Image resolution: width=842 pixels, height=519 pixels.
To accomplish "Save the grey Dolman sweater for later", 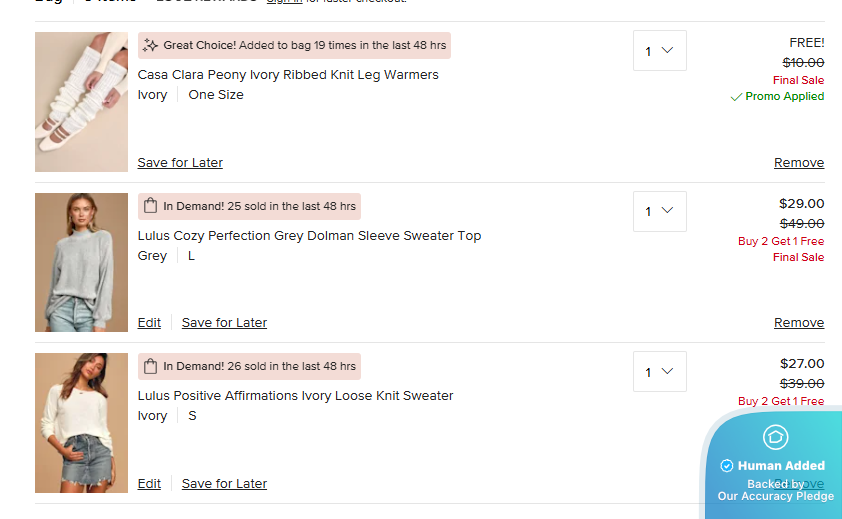I will [224, 323].
